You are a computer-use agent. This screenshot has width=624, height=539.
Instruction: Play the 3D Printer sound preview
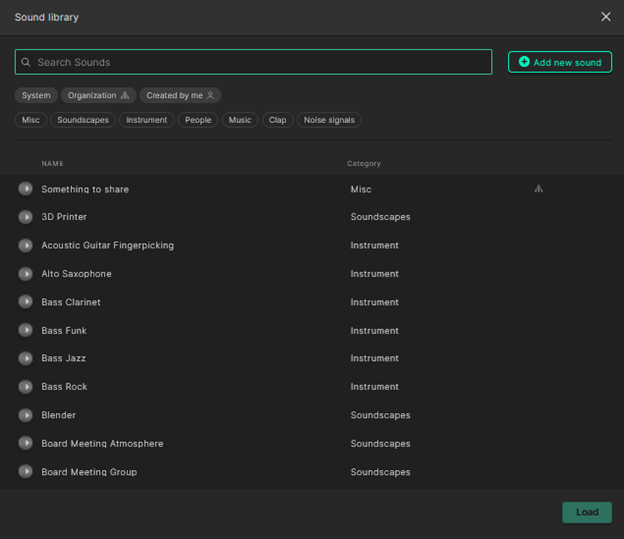point(25,217)
